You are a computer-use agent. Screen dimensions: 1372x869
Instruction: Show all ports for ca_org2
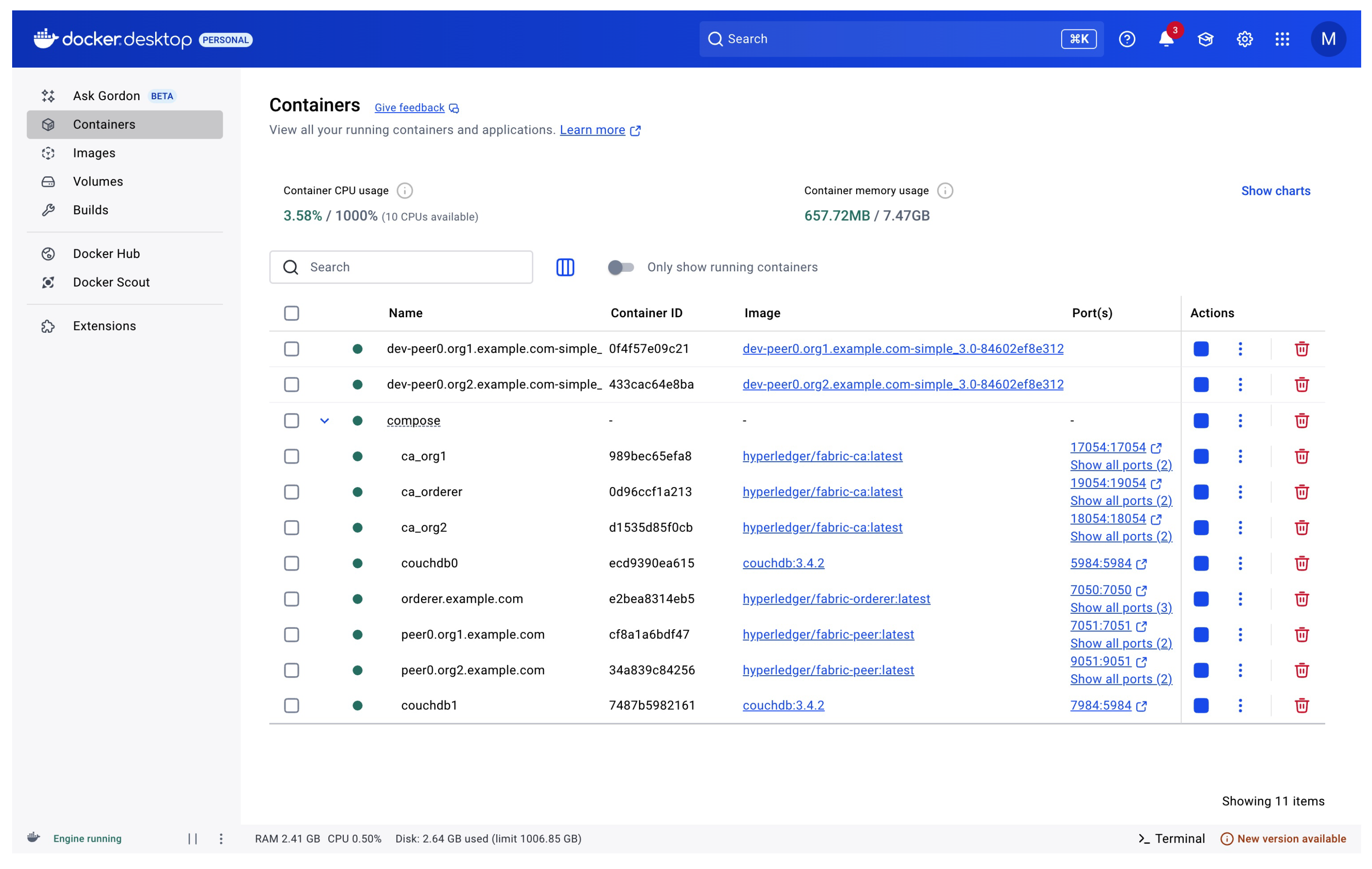coord(1121,537)
